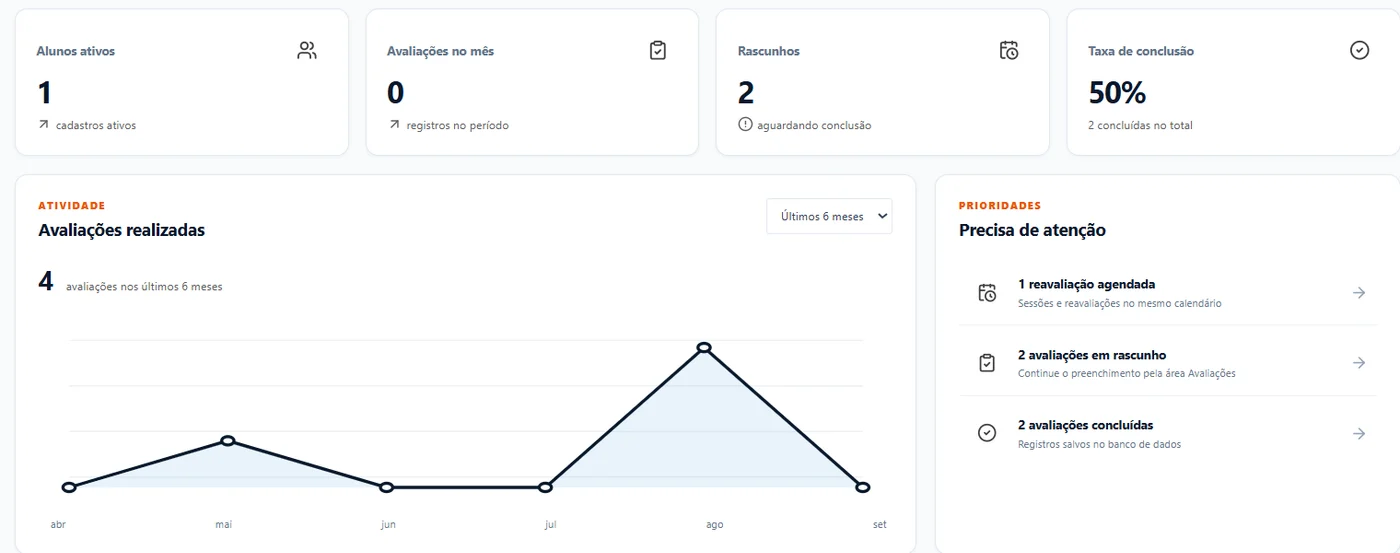Click the clipboard icon in avaliações em rascunho row

(x=987, y=363)
